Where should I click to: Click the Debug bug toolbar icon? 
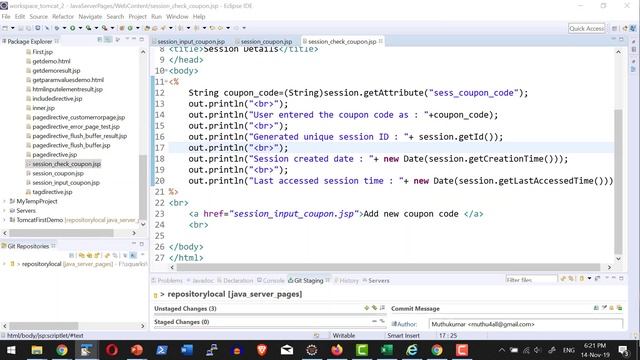[57, 28]
